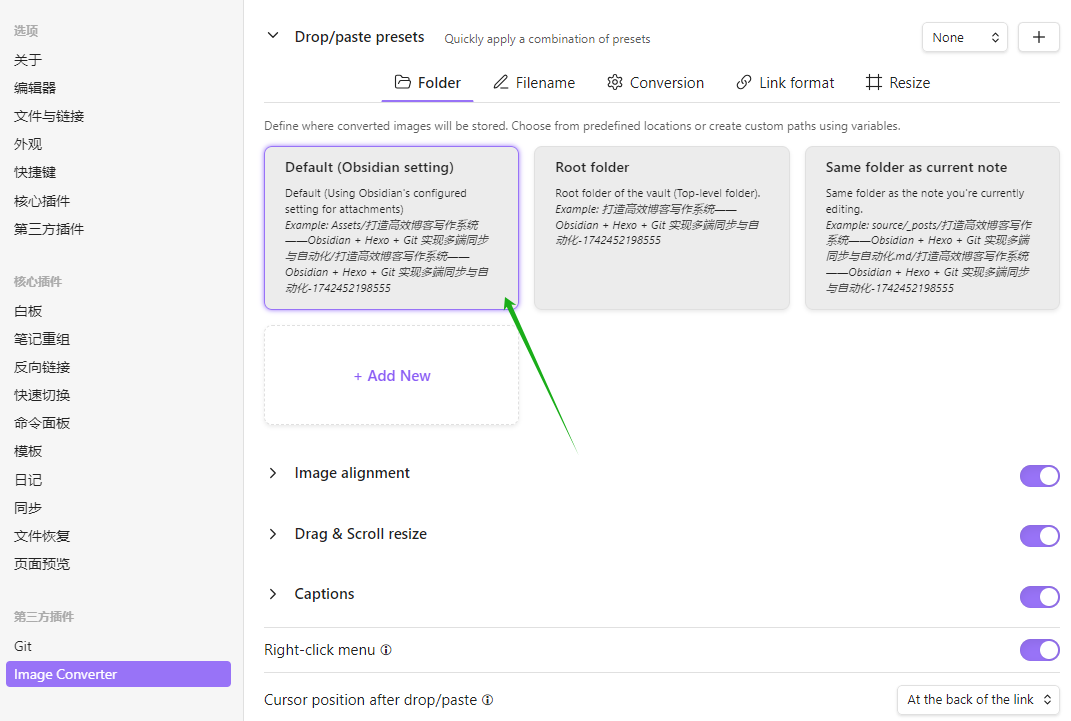Switch to the Filename tab
This screenshot has height=721, width=1071.
click(534, 83)
